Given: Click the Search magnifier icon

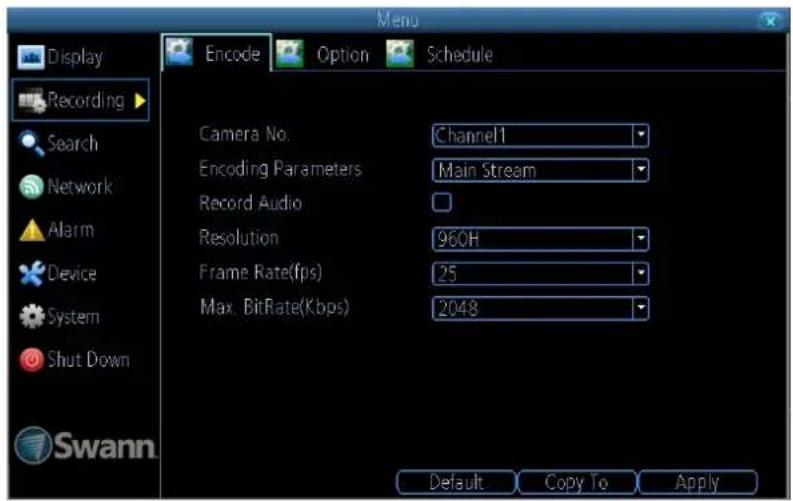Looking at the screenshot, I should pyautogui.click(x=31, y=144).
